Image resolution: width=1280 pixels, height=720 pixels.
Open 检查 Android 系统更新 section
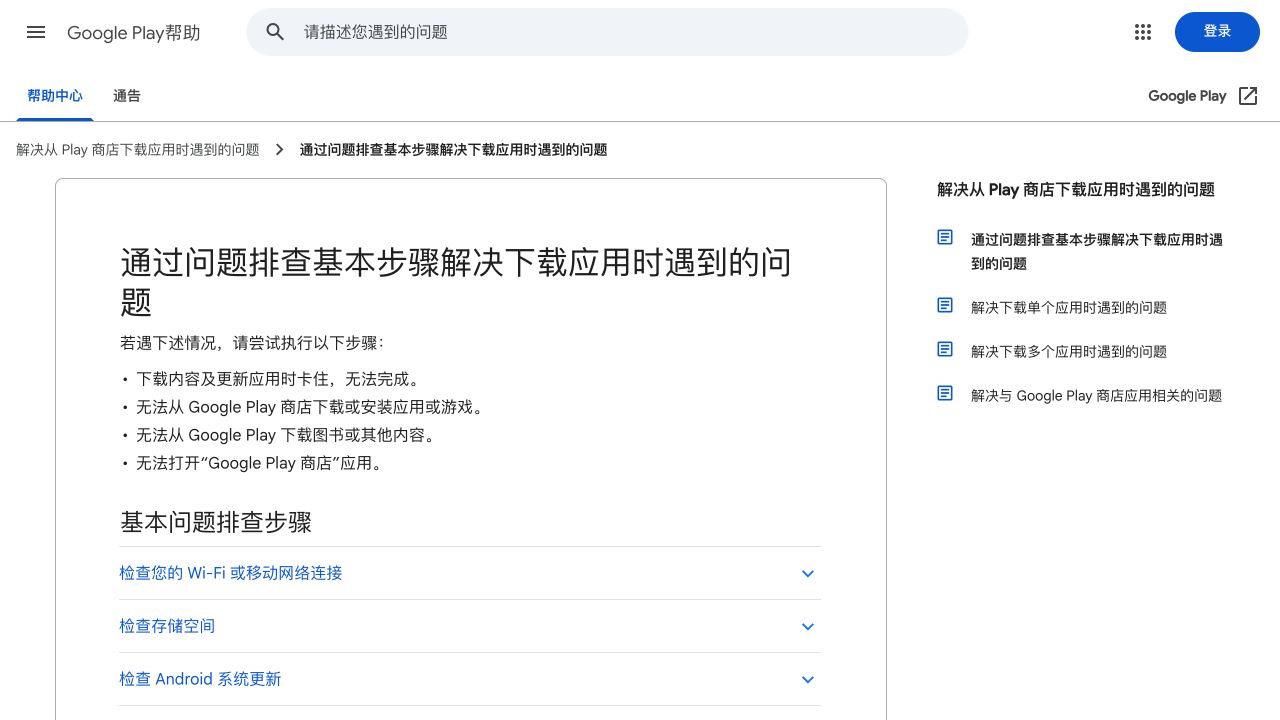[470, 679]
